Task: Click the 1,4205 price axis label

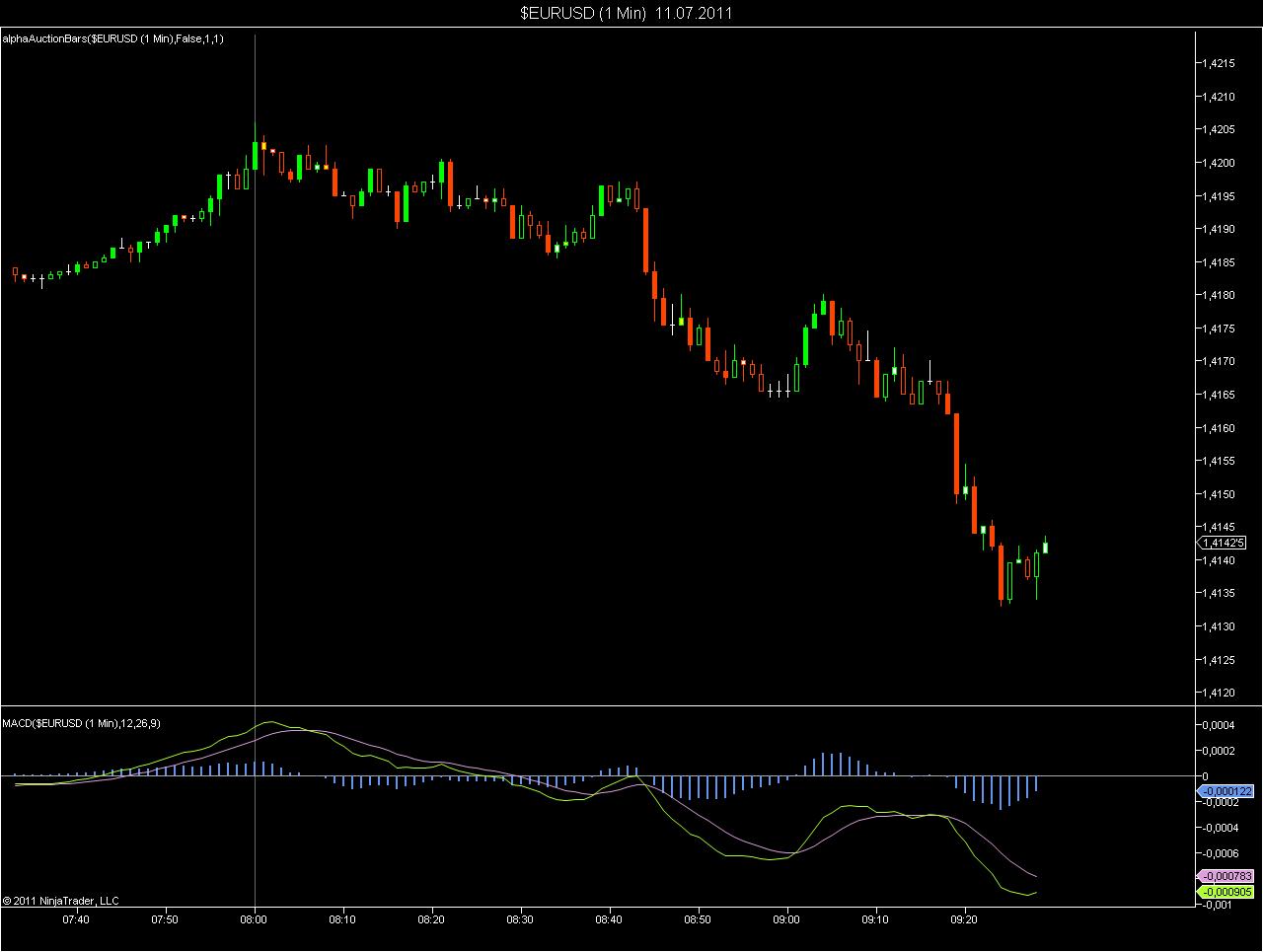Action: point(1219,129)
